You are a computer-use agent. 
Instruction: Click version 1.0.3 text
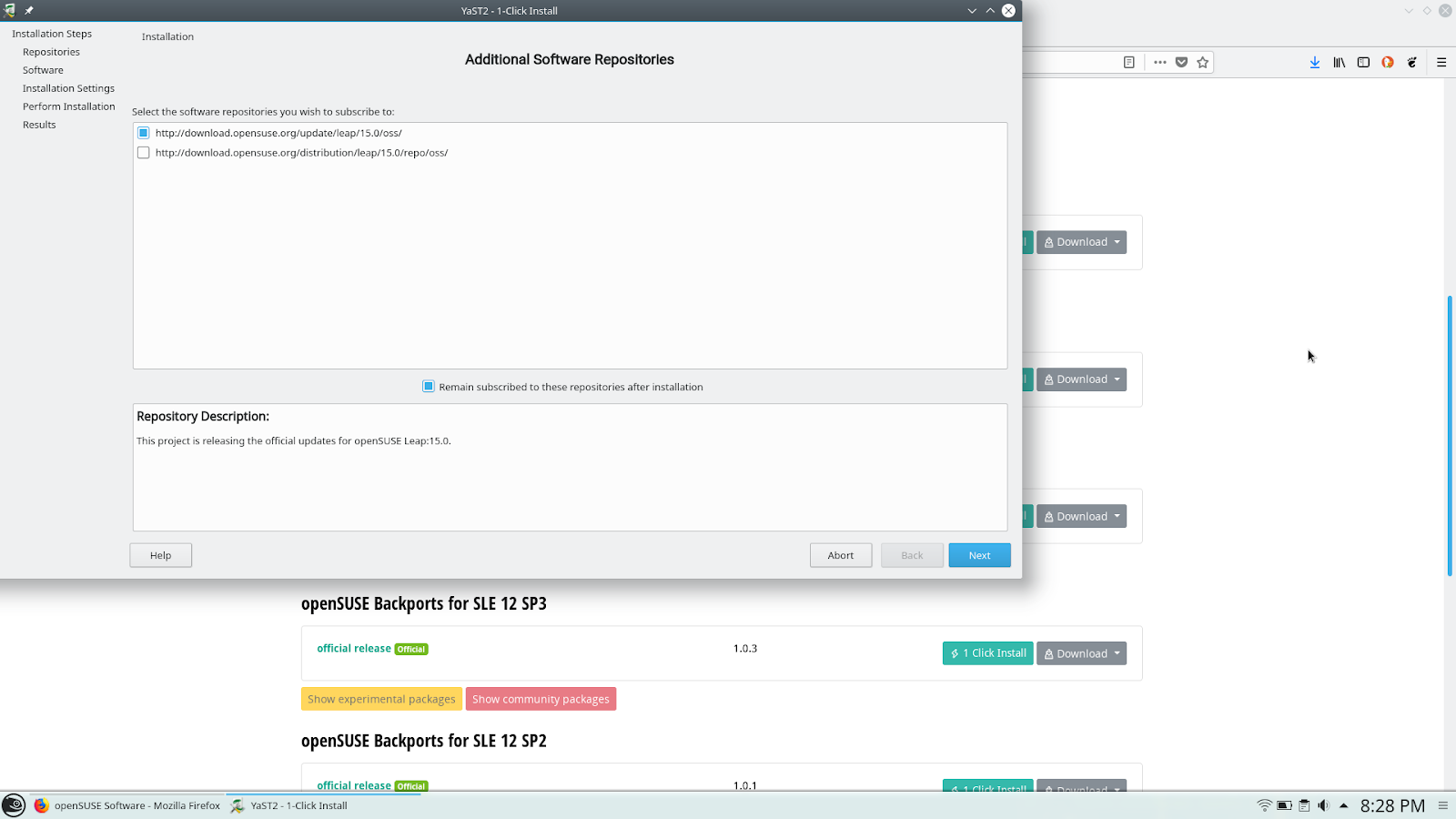point(745,649)
